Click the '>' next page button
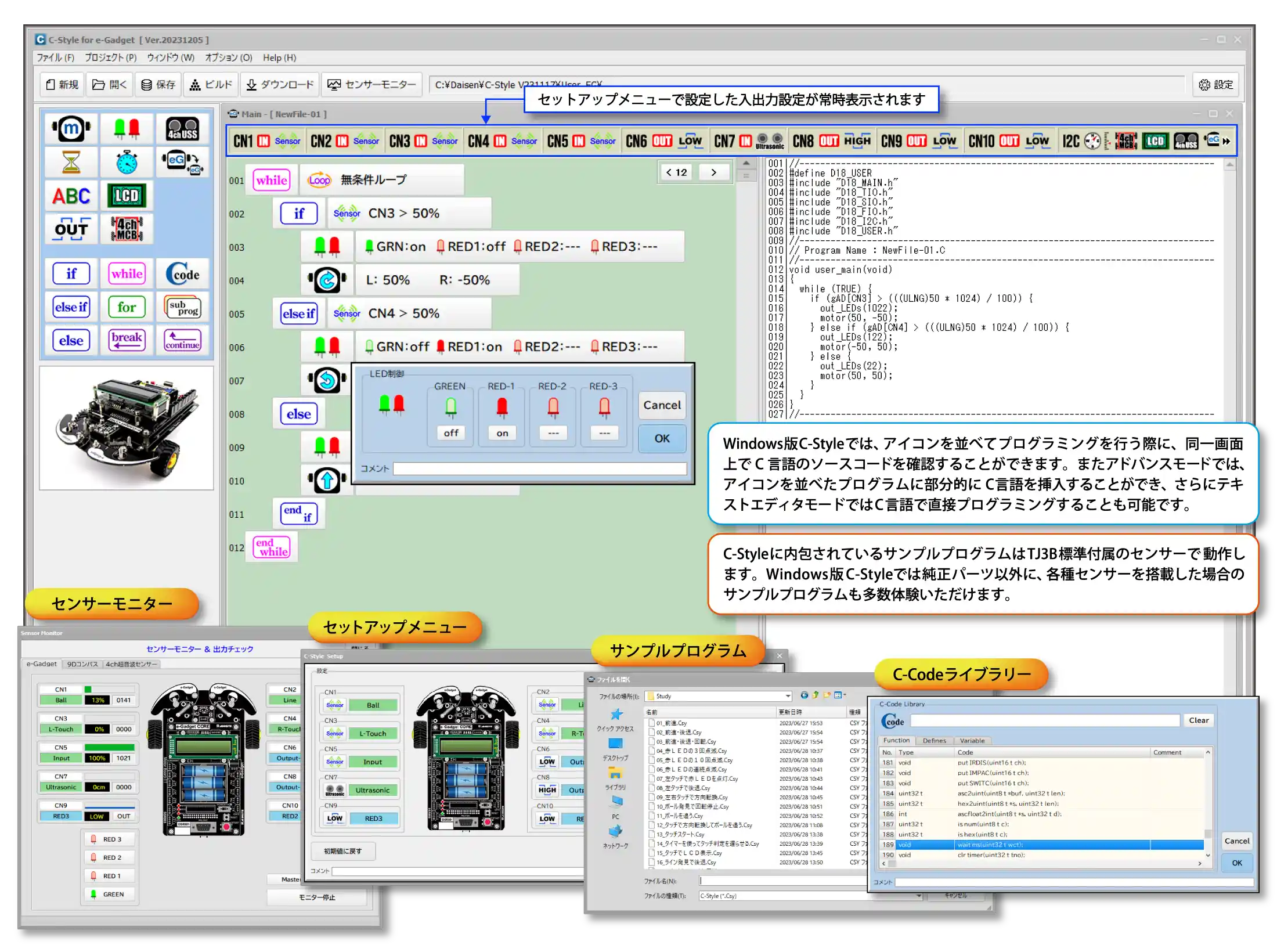Screen dimensions: 1277x952 pyautogui.click(x=713, y=172)
